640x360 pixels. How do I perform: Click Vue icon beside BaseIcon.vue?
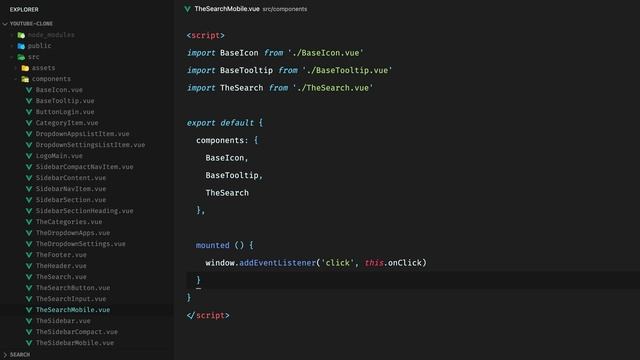[29, 90]
